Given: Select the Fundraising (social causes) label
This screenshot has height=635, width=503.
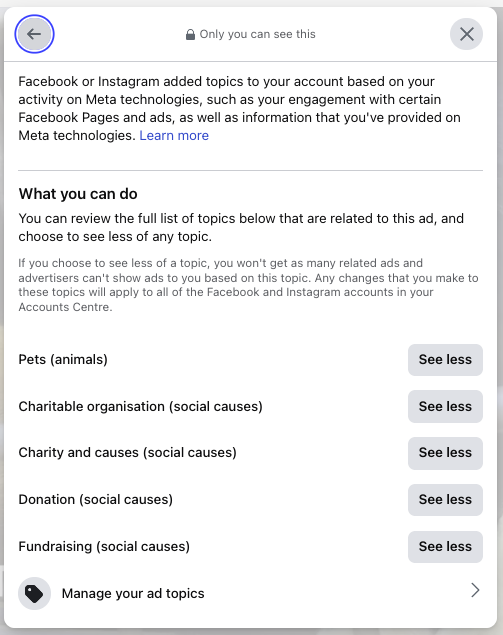Looking at the screenshot, I should coord(104,547).
